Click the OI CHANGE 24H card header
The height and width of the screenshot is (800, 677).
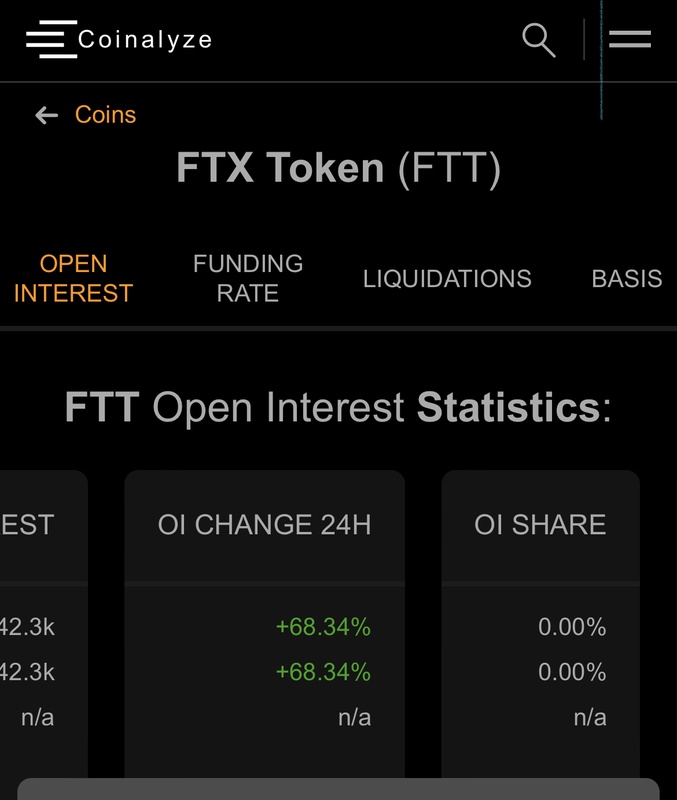point(264,524)
